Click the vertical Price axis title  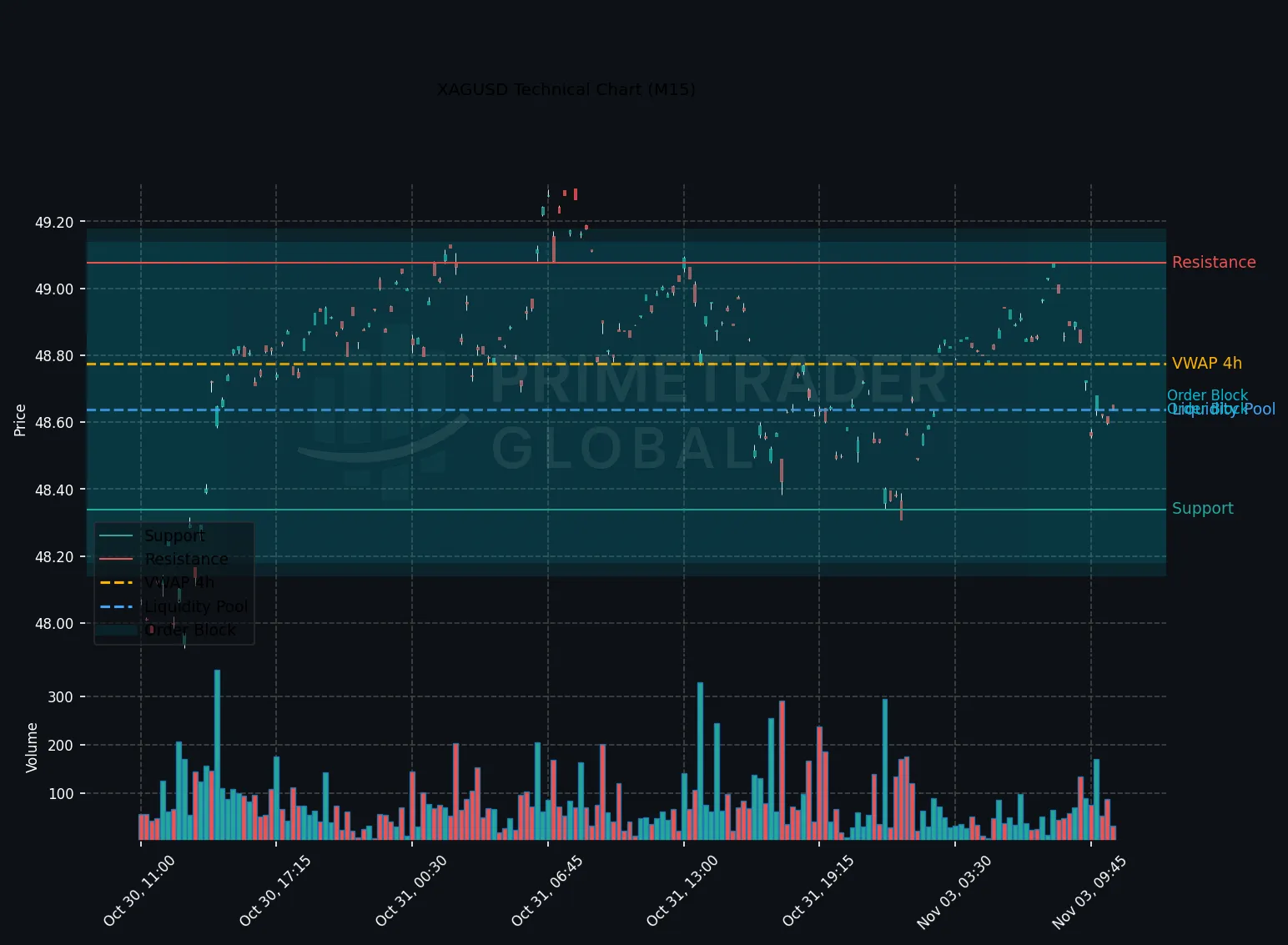20,420
